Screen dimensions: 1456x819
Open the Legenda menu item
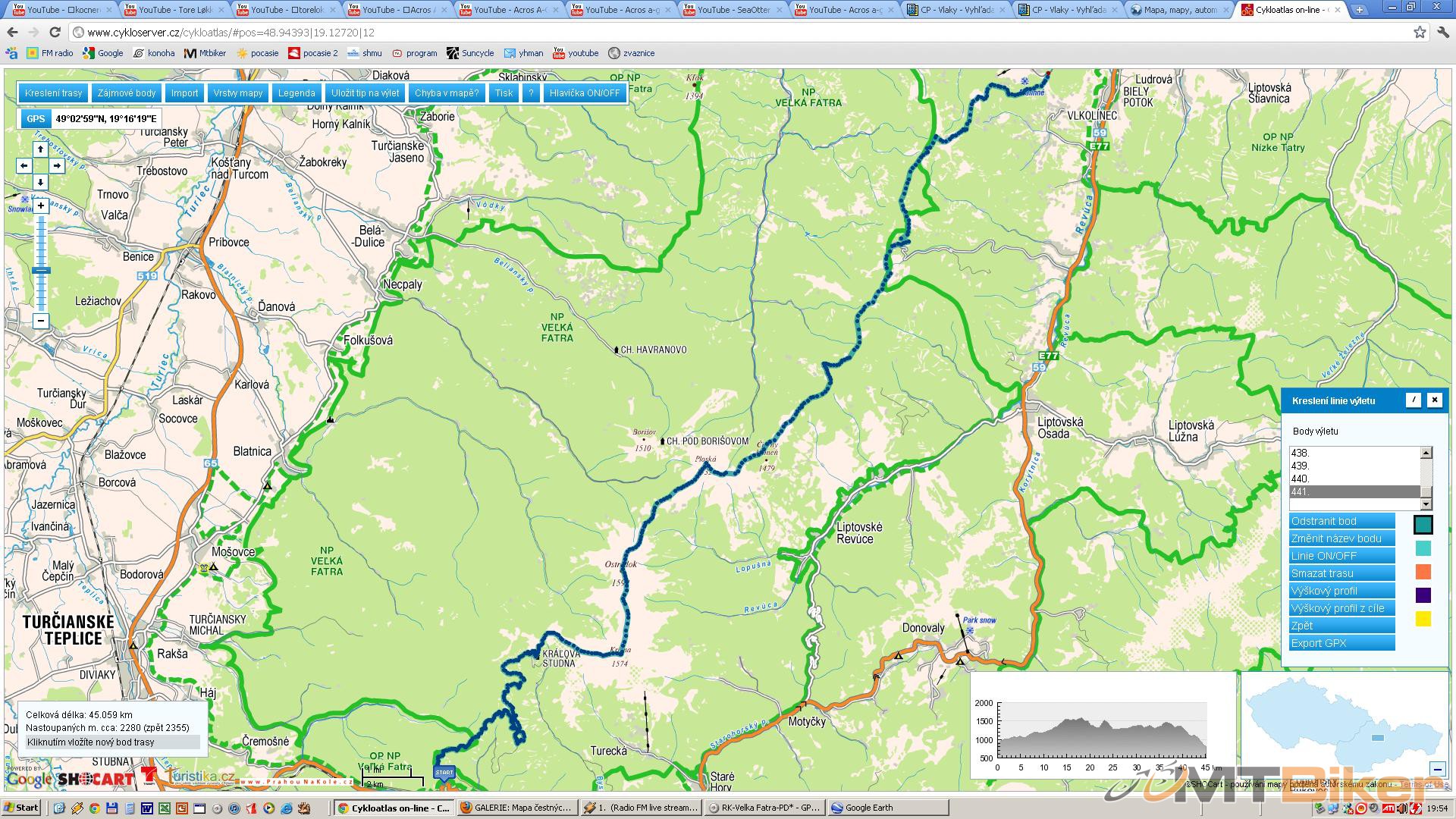tap(296, 93)
